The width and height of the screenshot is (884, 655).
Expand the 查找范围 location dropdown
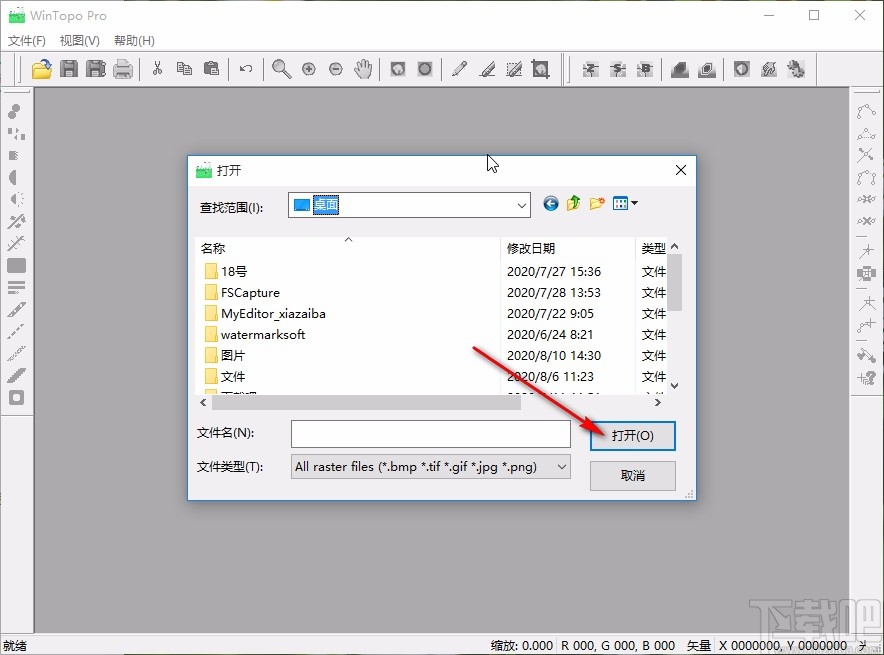pos(522,204)
